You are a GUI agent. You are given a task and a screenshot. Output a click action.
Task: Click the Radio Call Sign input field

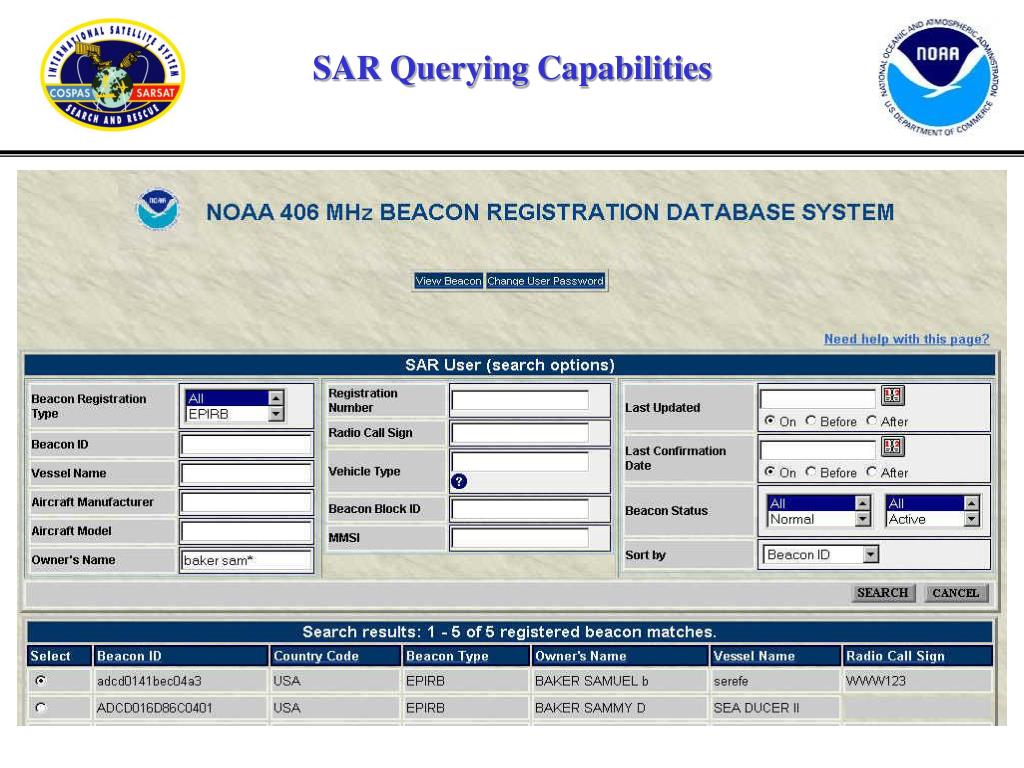point(520,432)
